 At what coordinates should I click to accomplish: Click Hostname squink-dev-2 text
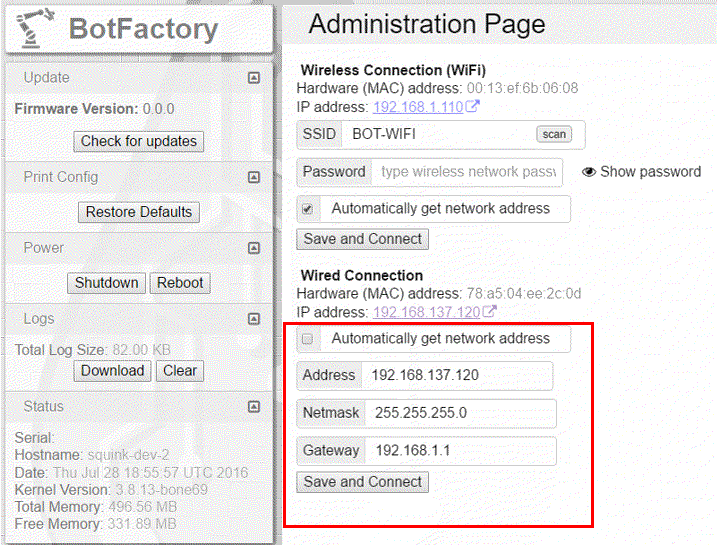[x=92, y=455]
